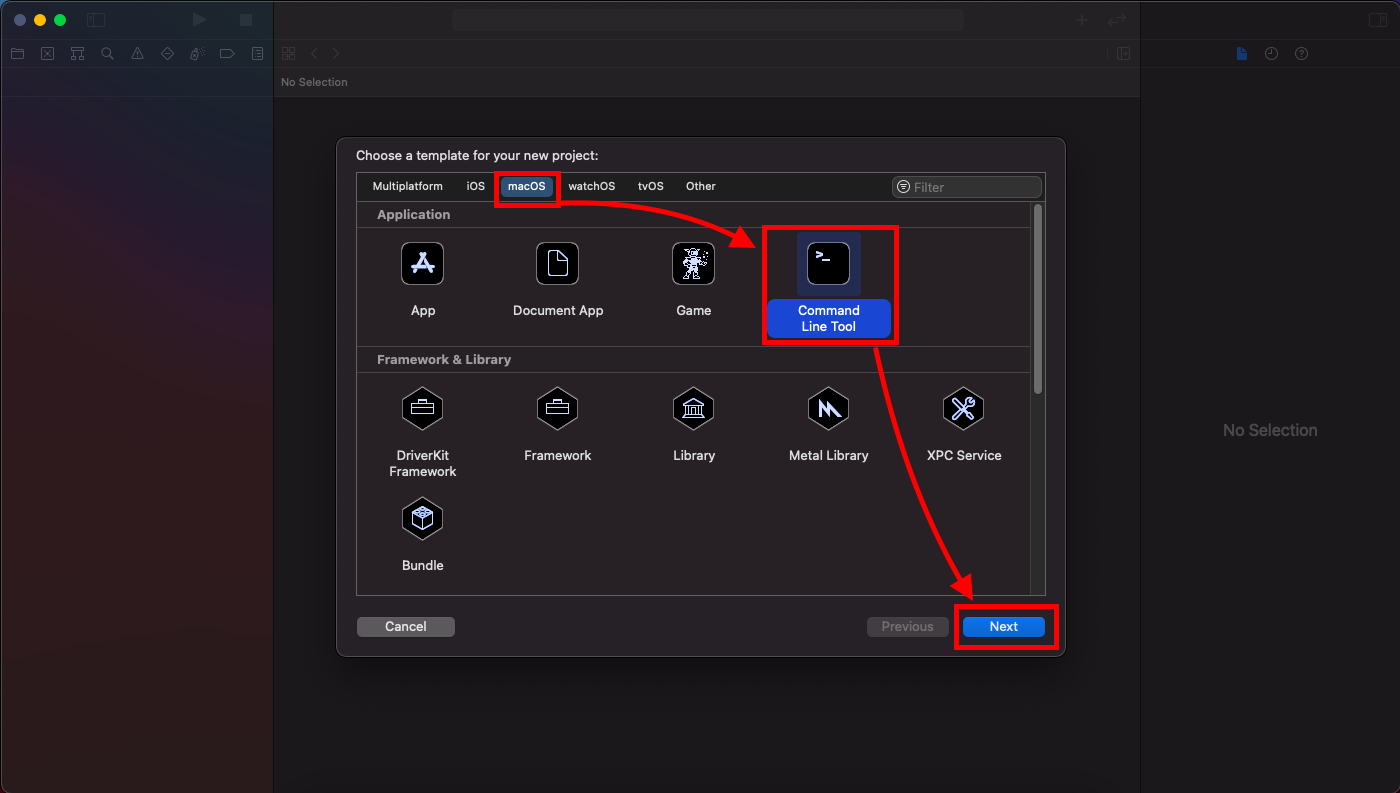Open the Quick Help inspector
Viewport: 1400px width, 793px height.
(x=1301, y=54)
